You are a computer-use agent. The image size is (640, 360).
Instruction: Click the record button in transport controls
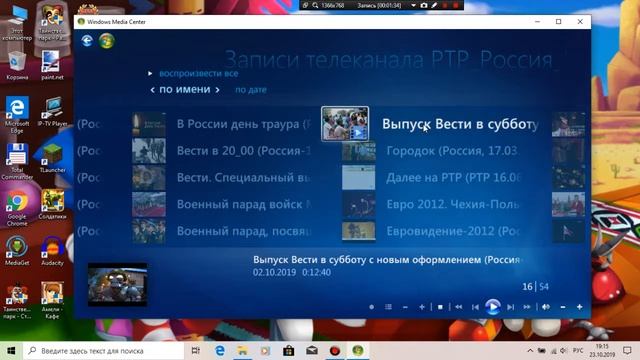point(371,307)
